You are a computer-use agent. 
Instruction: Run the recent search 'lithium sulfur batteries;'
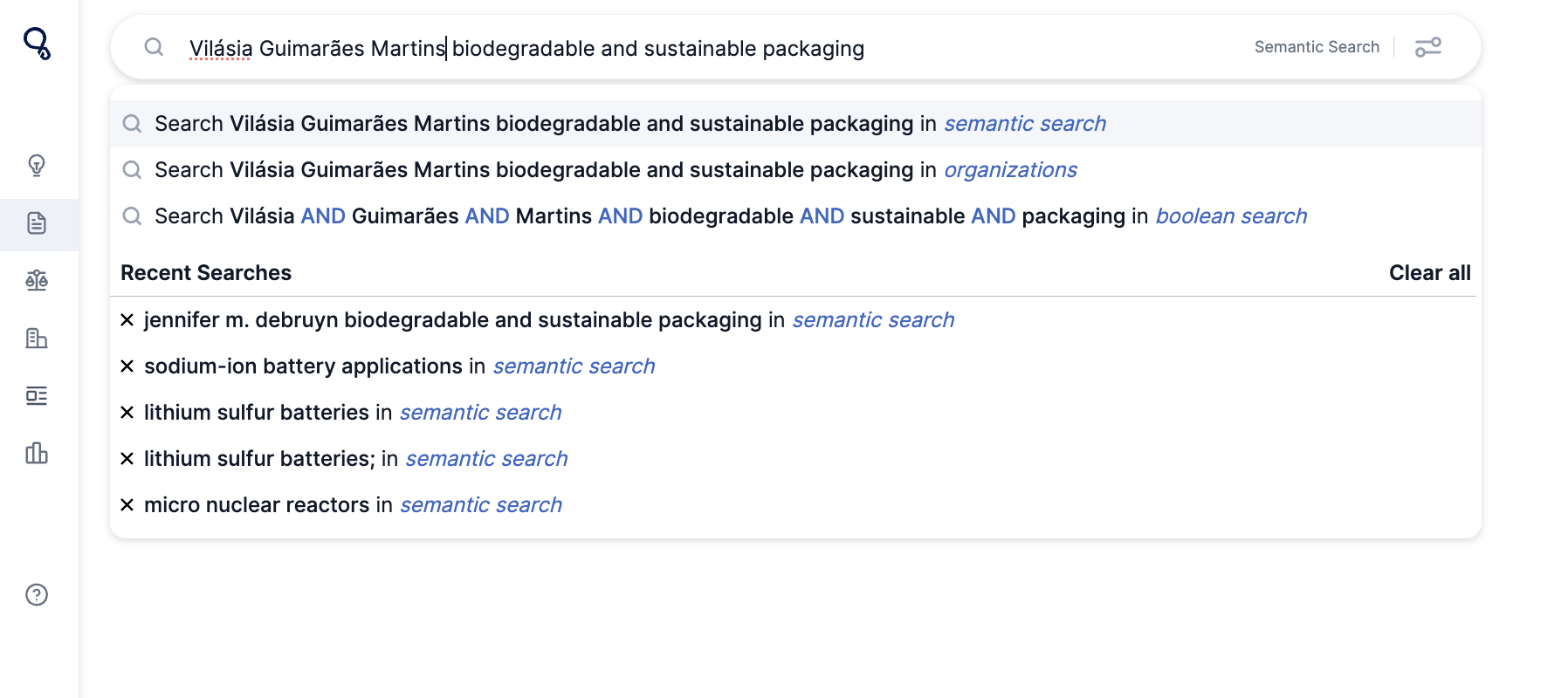pos(355,459)
